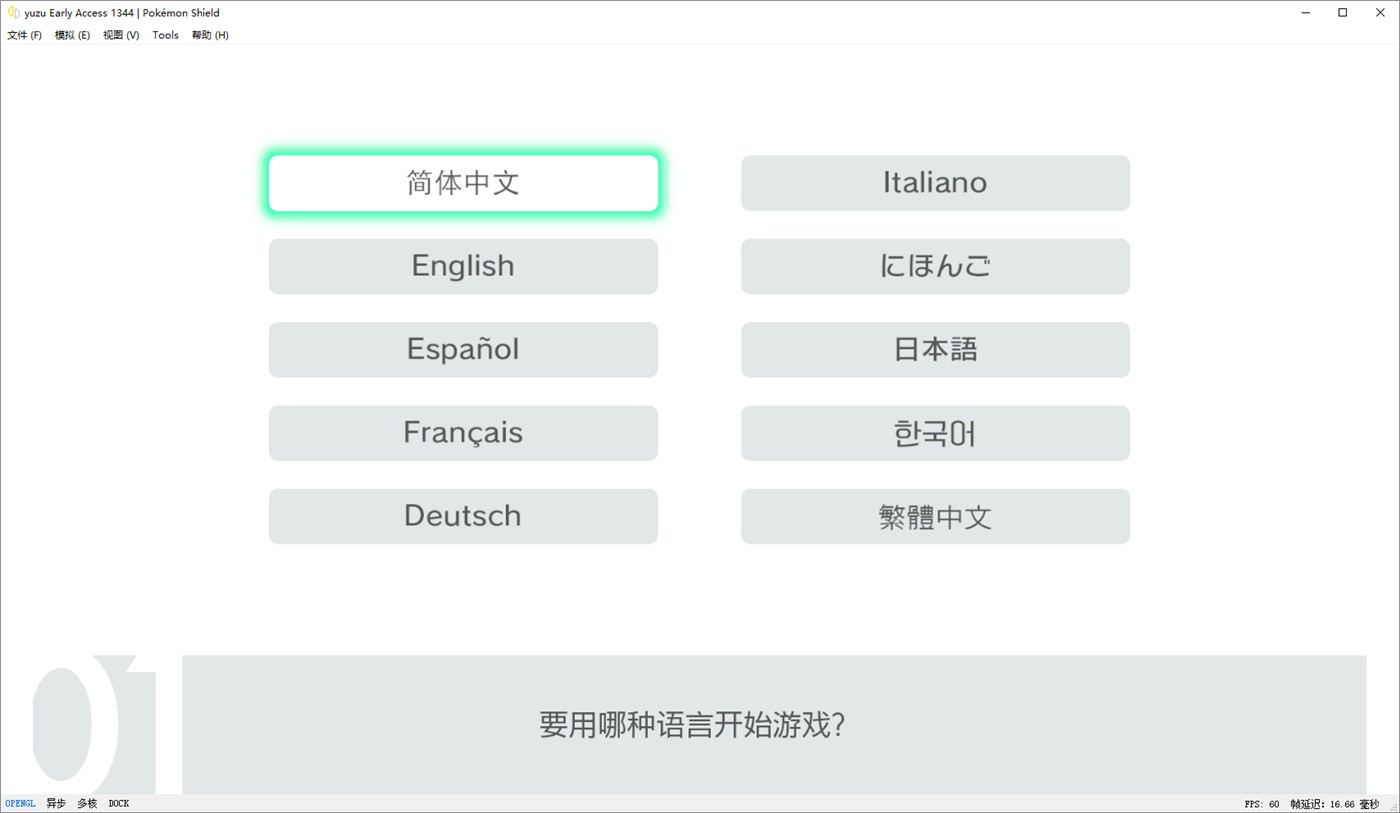Image resolution: width=1400 pixels, height=813 pixels.
Task: Select Français language option
Action: 463,433
